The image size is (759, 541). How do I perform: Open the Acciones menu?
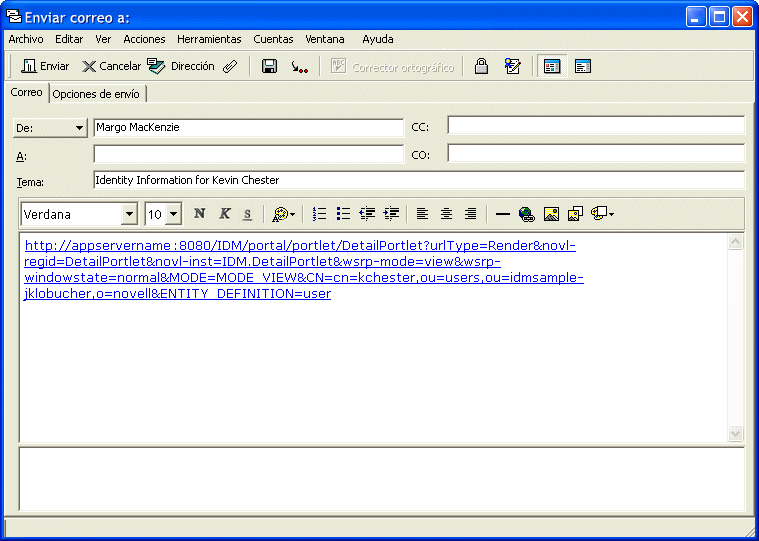(x=144, y=39)
